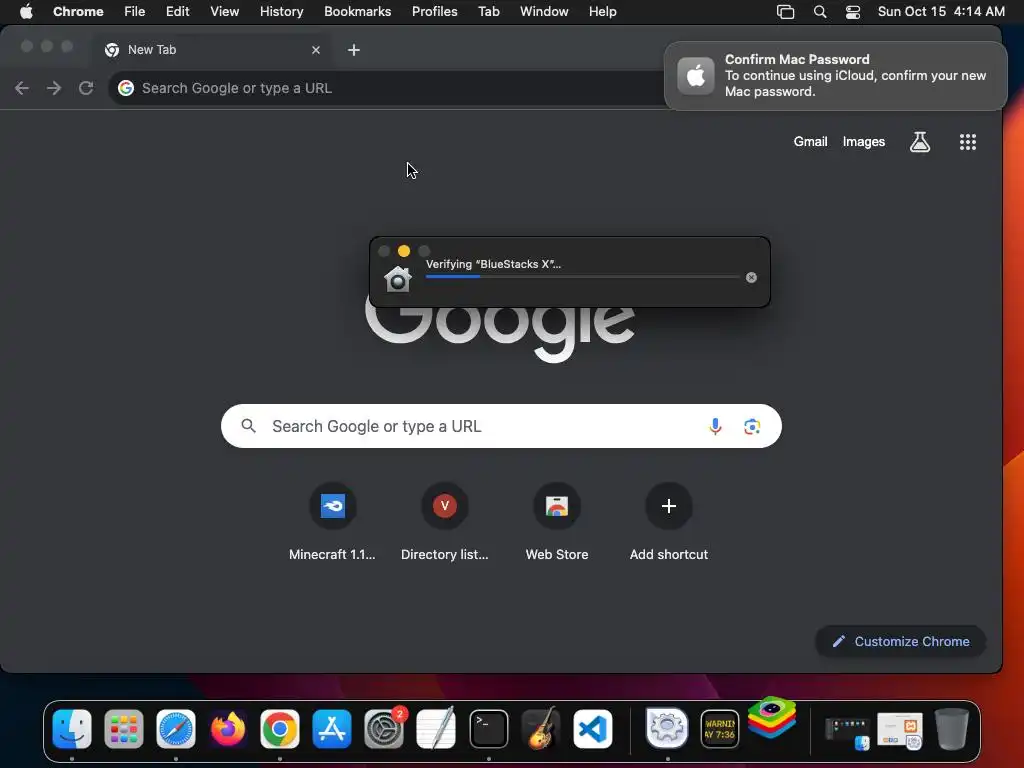Screen dimensions: 1024x768
Task: Open Terminal from the Dock
Action: [x=488, y=728]
